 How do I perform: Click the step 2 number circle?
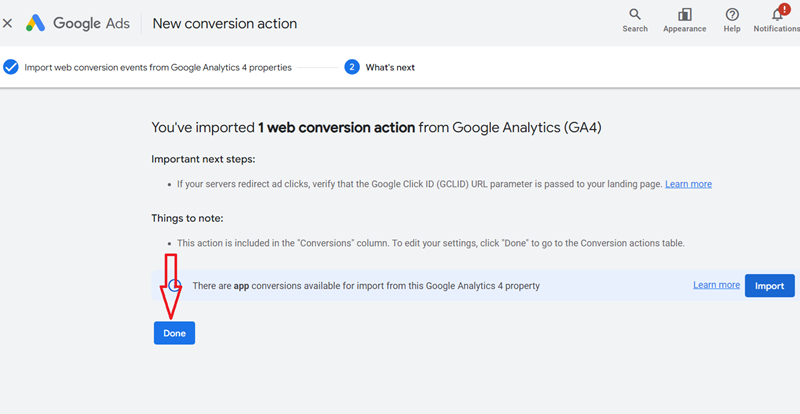click(352, 67)
